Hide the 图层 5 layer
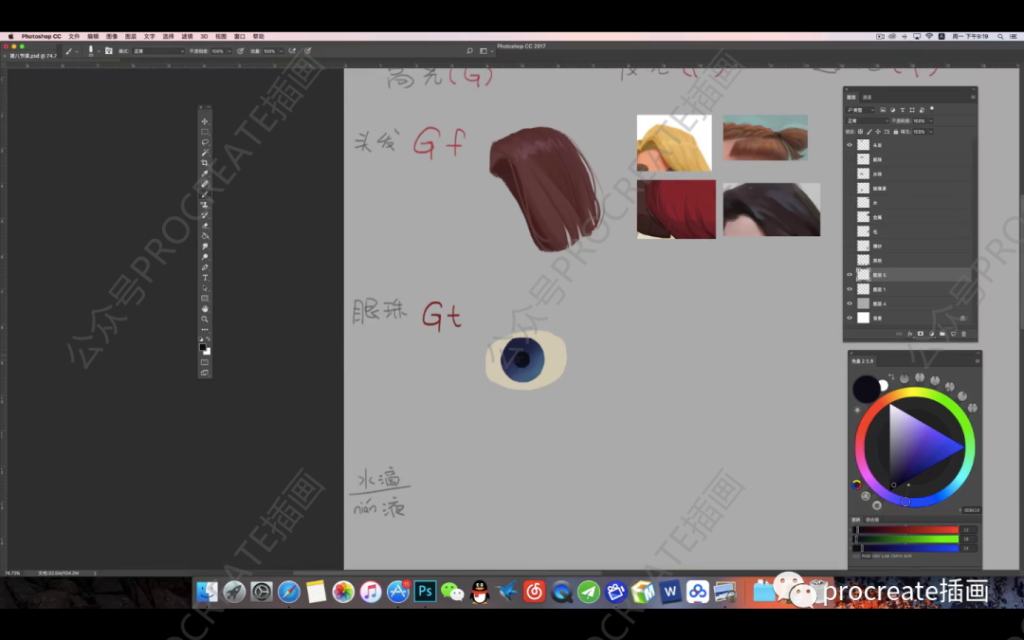The height and width of the screenshot is (640, 1024). pos(850,274)
